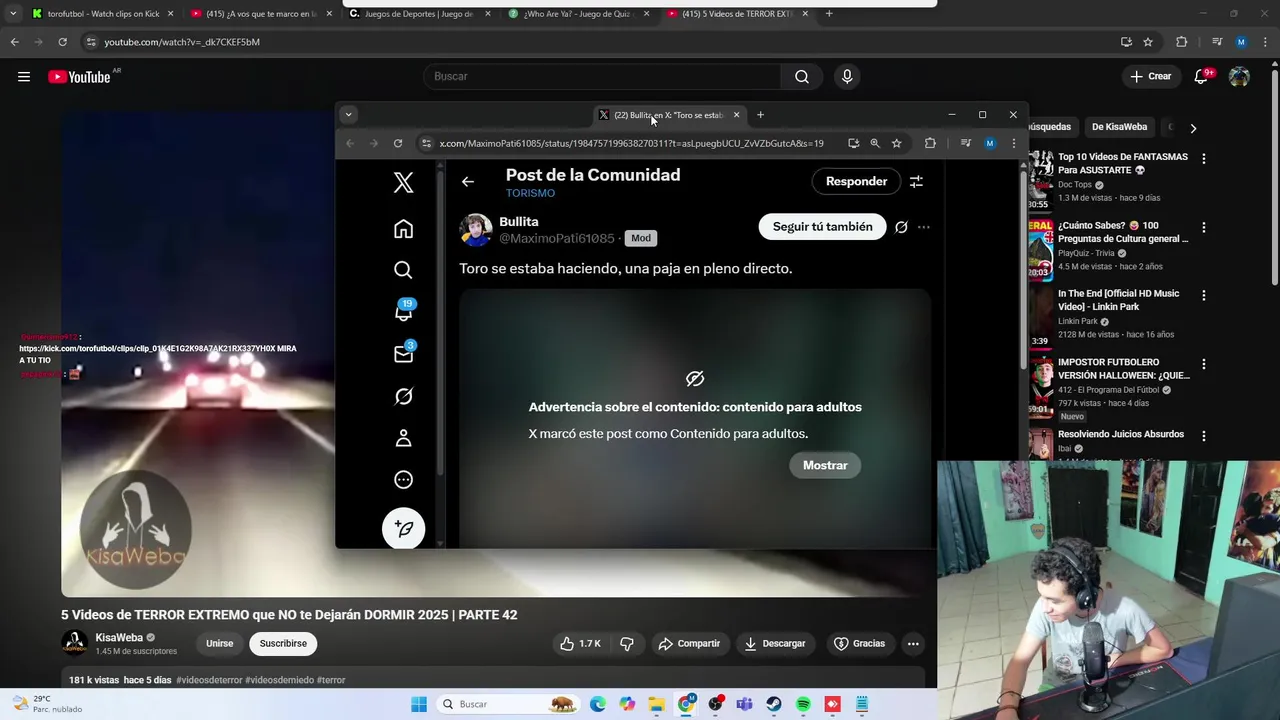Screen dimensions: 1280x720
Task: Focus the YouTube Buscar search field
Action: pos(601,77)
